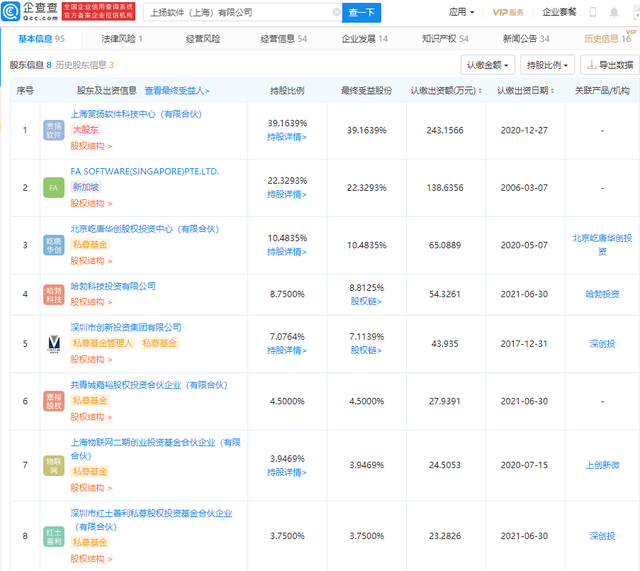Click the 红土善利 company logo

[54, 537]
